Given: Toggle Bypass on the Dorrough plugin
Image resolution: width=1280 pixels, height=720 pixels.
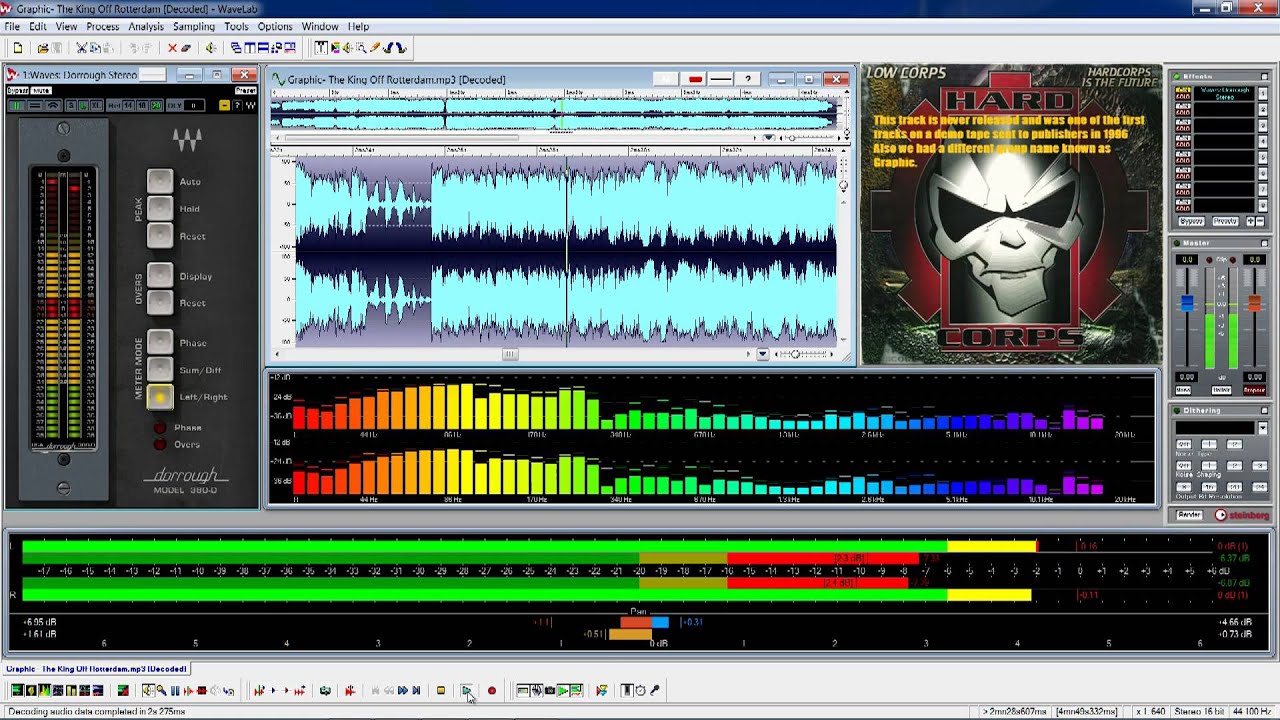Looking at the screenshot, I should click(17, 91).
